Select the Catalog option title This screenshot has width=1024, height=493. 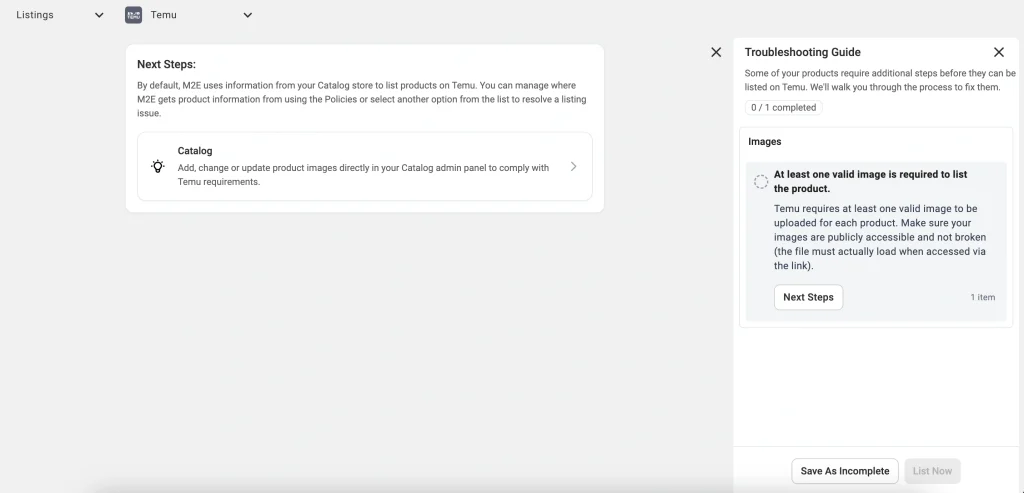195,151
